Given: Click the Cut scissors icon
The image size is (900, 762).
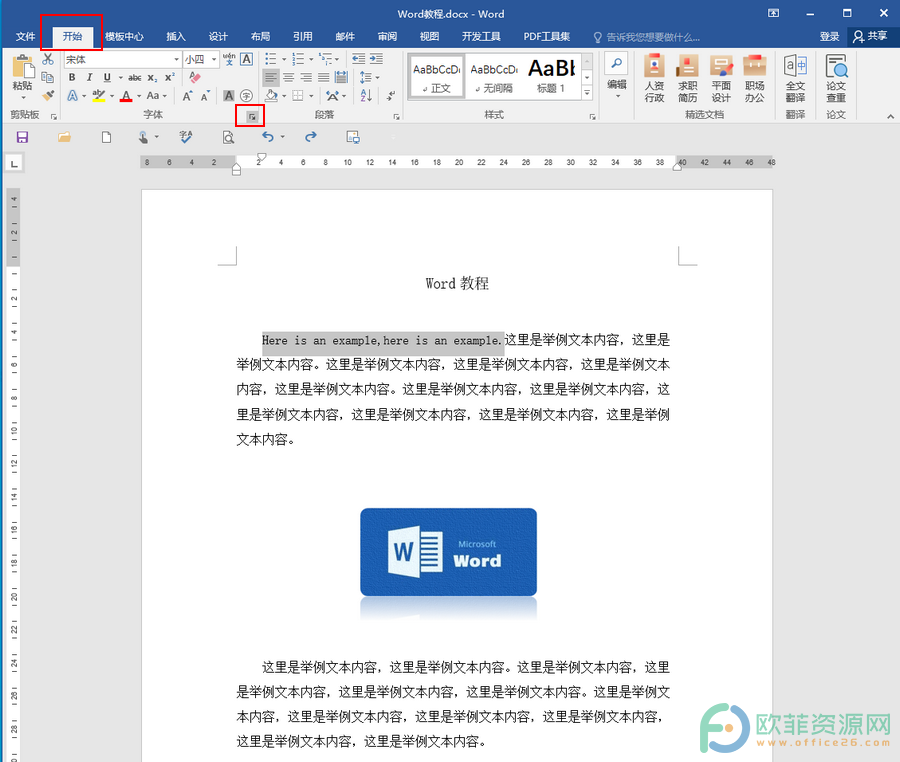Looking at the screenshot, I should click(x=48, y=59).
